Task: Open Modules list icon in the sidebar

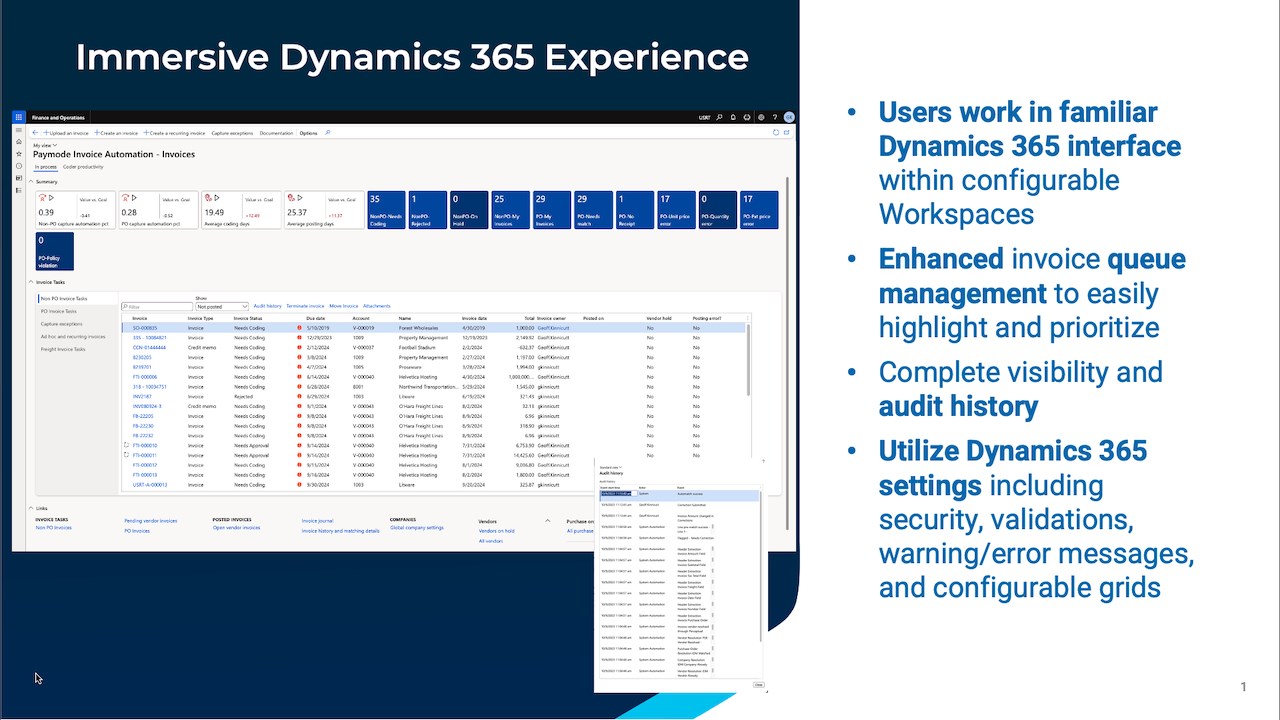Action: pyautogui.click(x=19, y=190)
